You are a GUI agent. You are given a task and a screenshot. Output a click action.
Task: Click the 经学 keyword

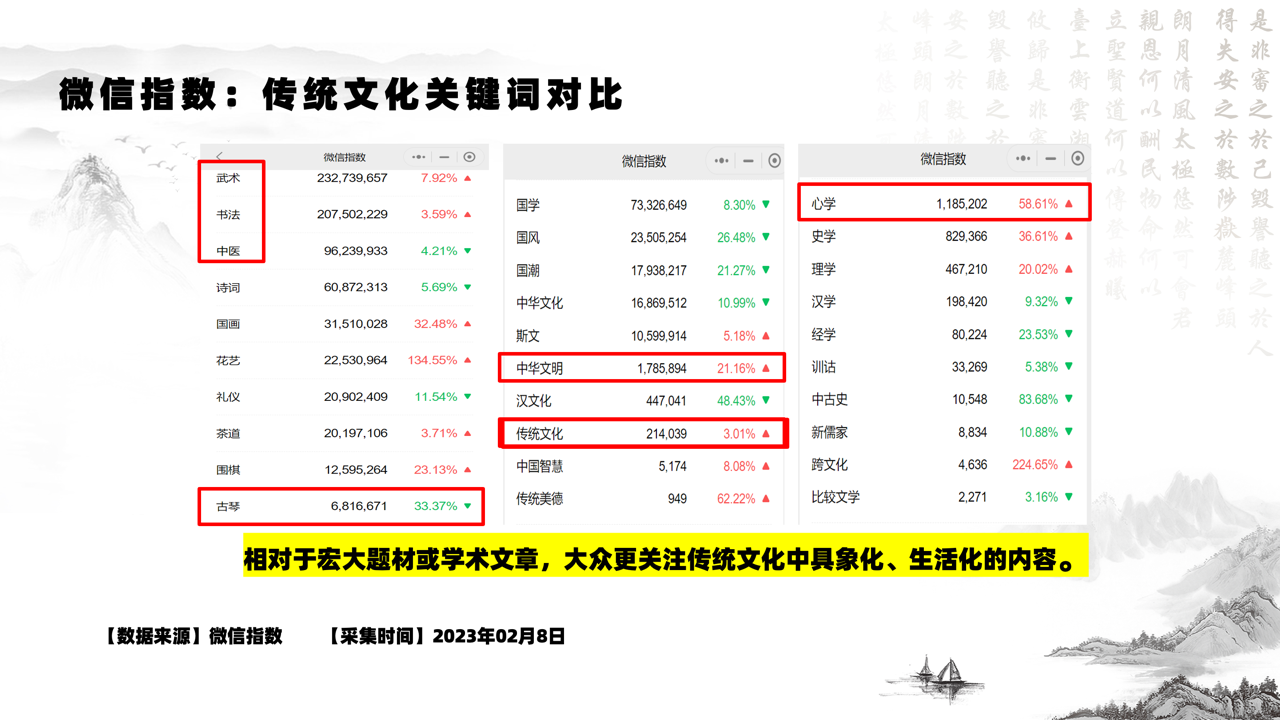824,334
